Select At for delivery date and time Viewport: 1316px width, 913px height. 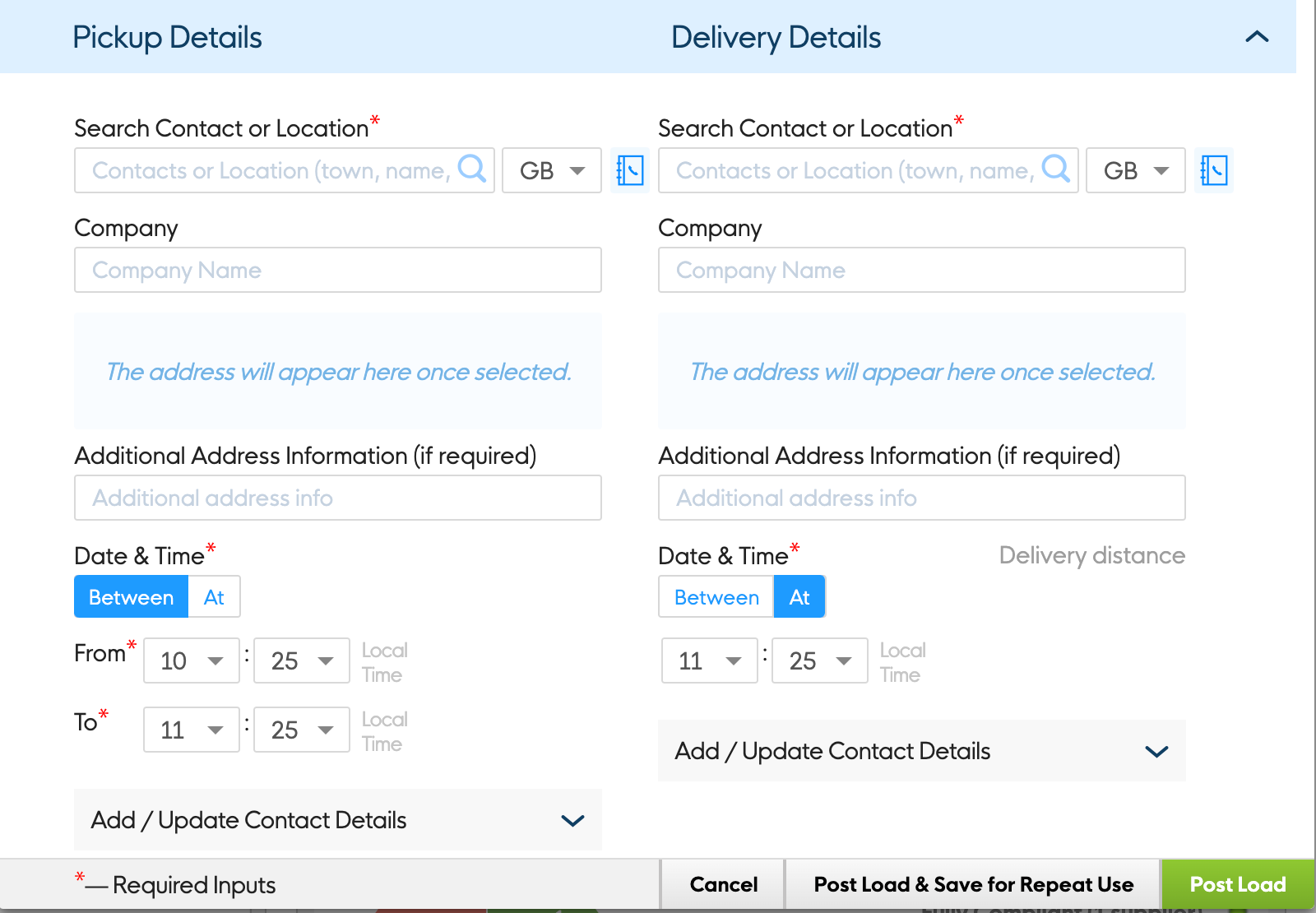coord(799,597)
